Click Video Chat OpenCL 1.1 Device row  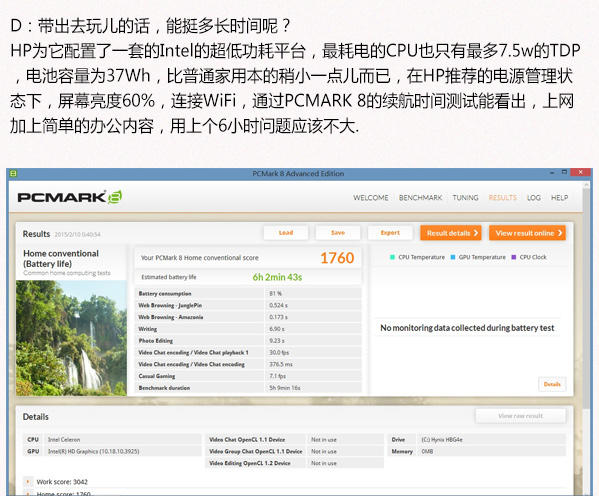(295, 439)
